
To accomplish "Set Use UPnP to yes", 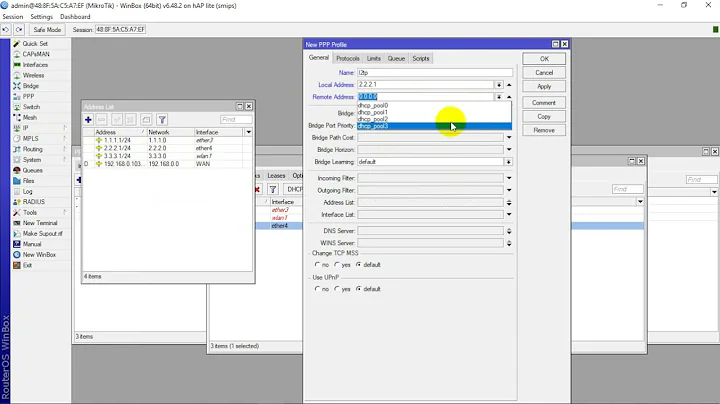I will pyautogui.click(x=337, y=289).
